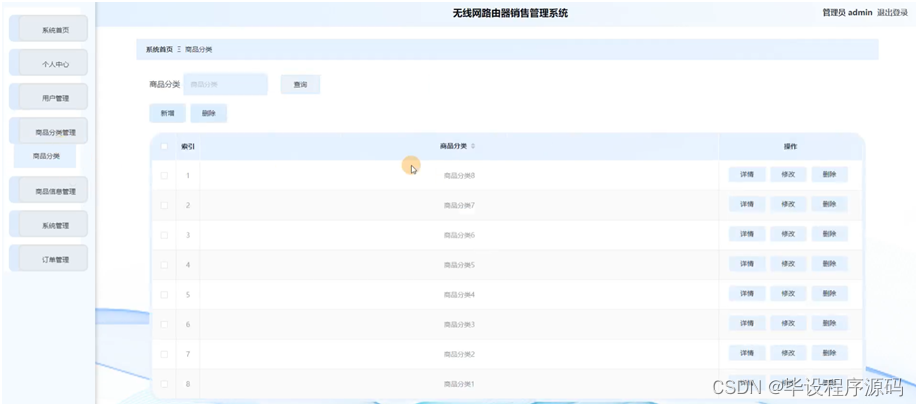The width and height of the screenshot is (918, 406).
Task: Sort table by 商品分类 column arrows
Action: [473, 146]
